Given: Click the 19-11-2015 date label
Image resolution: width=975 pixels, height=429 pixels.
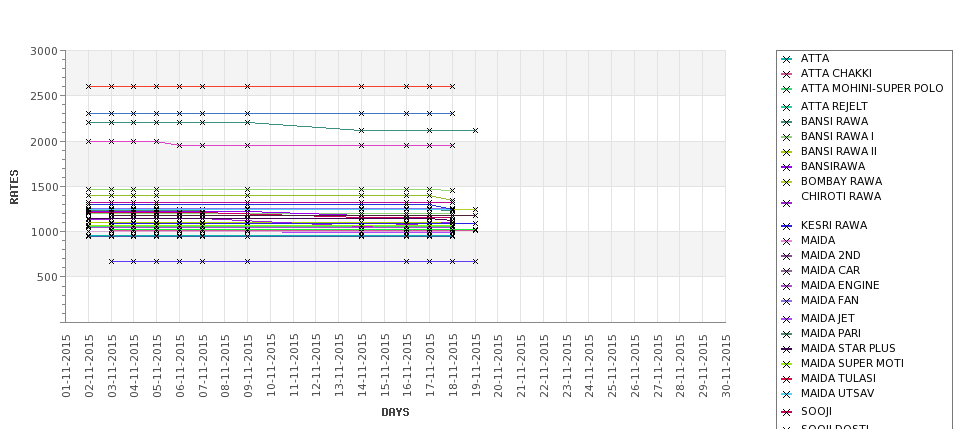Looking at the screenshot, I should (x=476, y=366).
